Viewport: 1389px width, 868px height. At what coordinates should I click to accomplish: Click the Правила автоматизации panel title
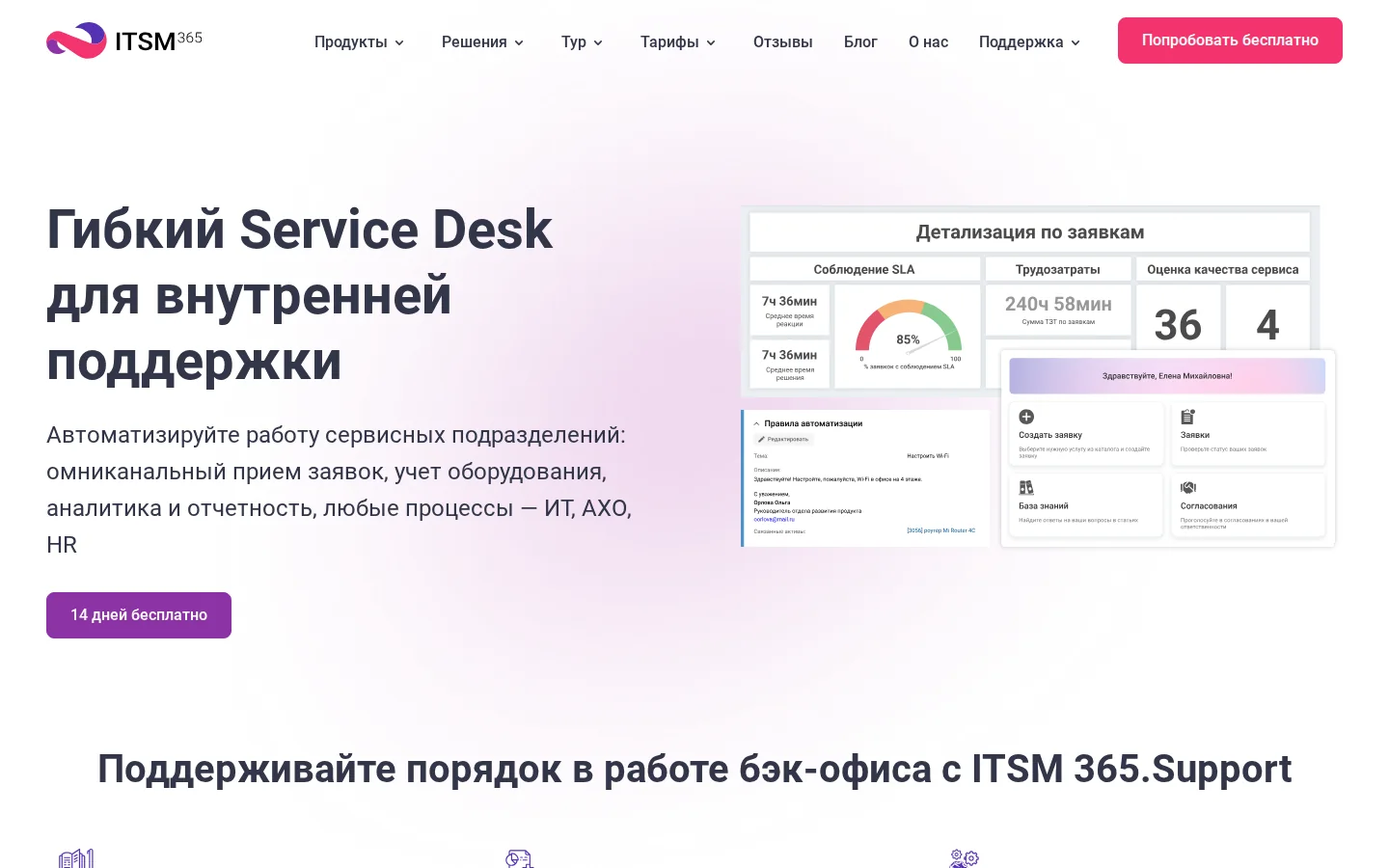[813, 423]
